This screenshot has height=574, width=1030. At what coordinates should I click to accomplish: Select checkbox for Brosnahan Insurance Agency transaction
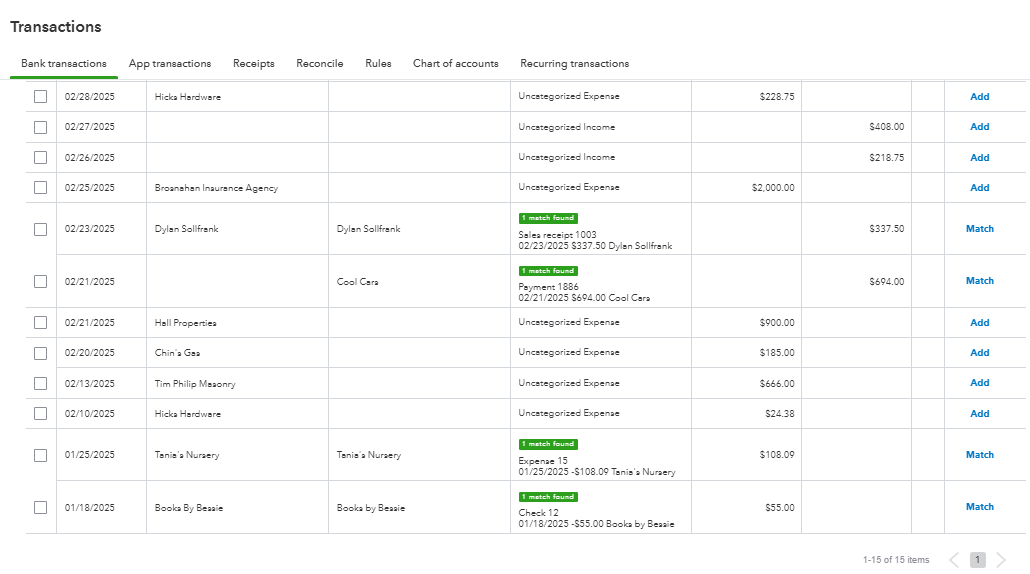pos(40,188)
